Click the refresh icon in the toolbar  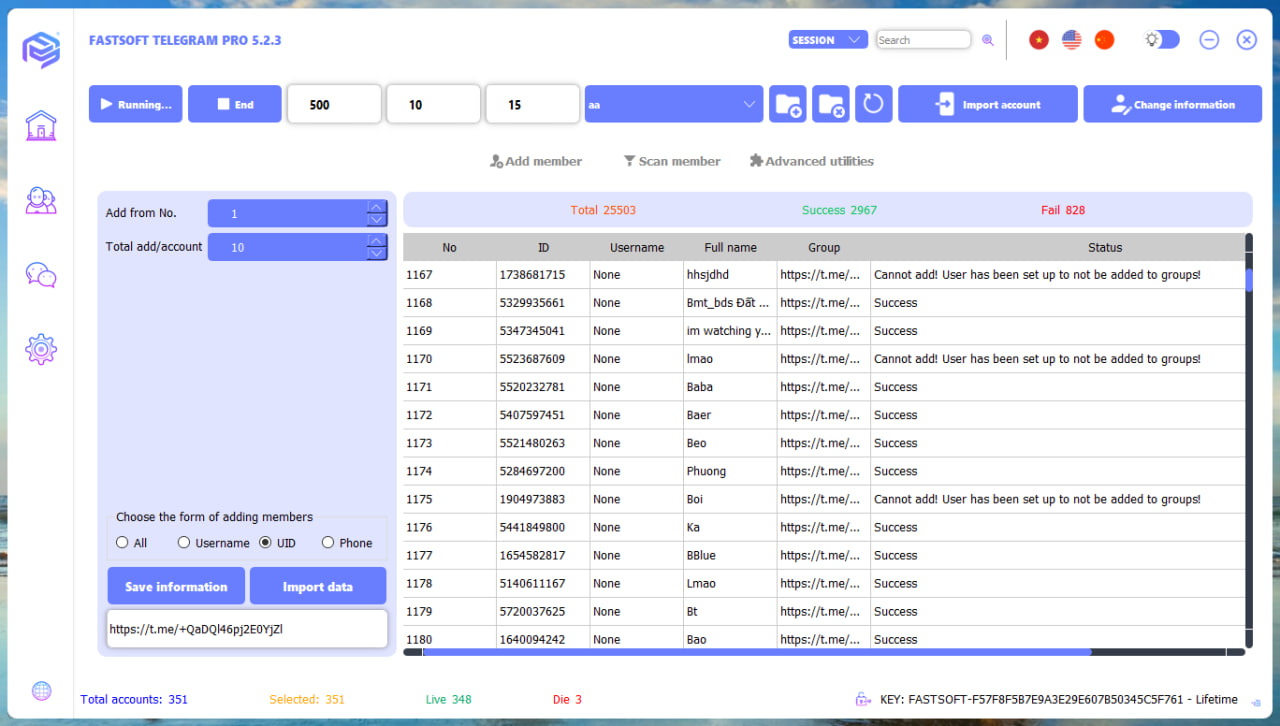(873, 103)
